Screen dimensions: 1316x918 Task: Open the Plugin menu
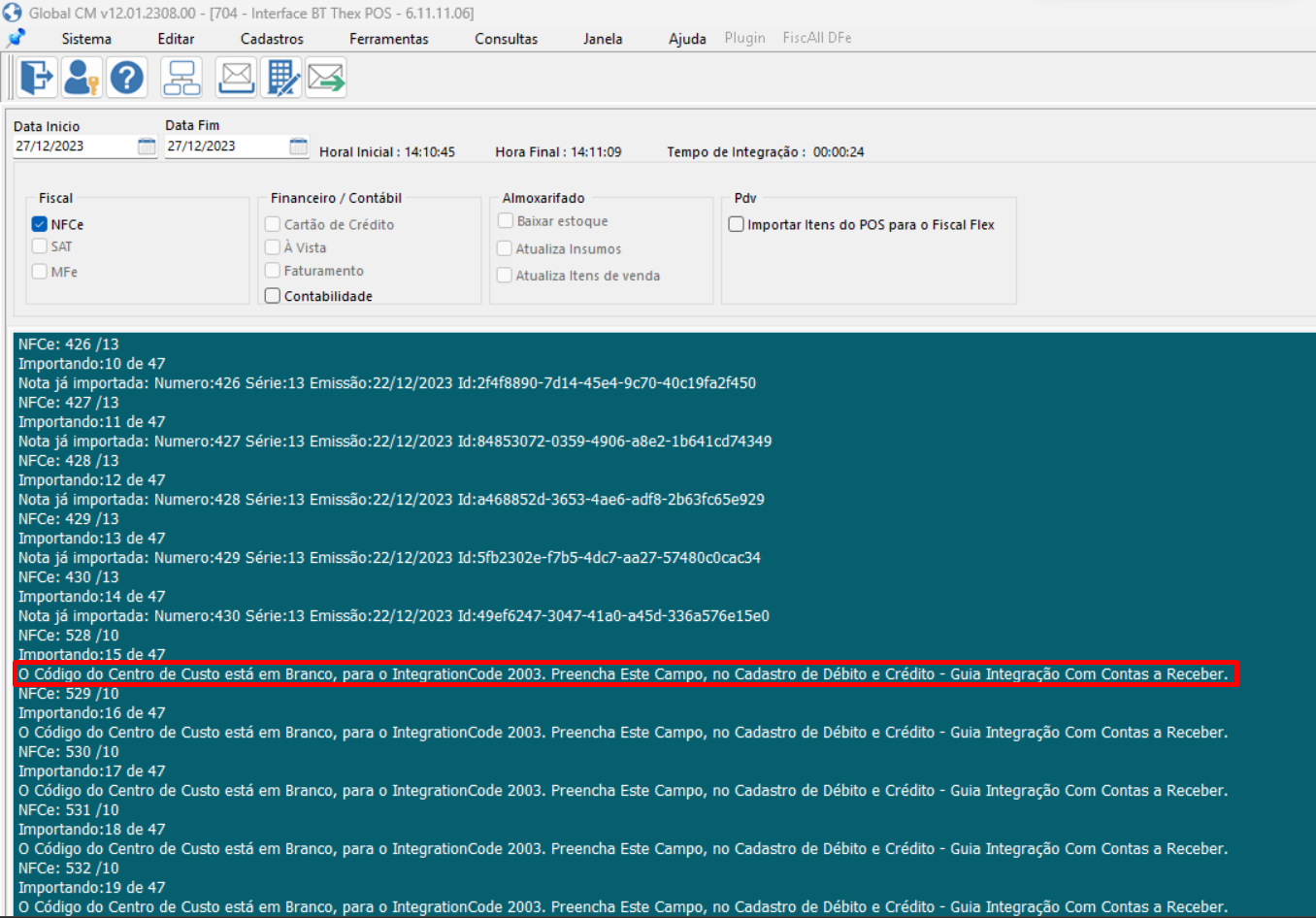pos(744,38)
